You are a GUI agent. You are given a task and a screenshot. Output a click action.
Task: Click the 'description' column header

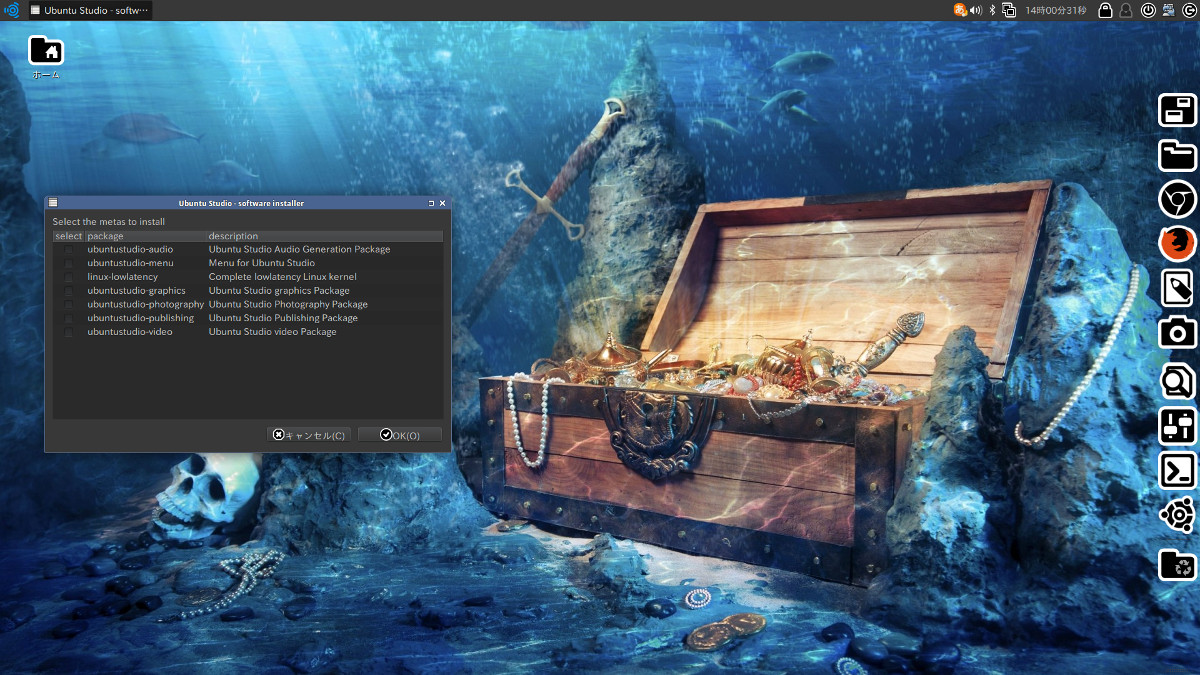(x=324, y=236)
